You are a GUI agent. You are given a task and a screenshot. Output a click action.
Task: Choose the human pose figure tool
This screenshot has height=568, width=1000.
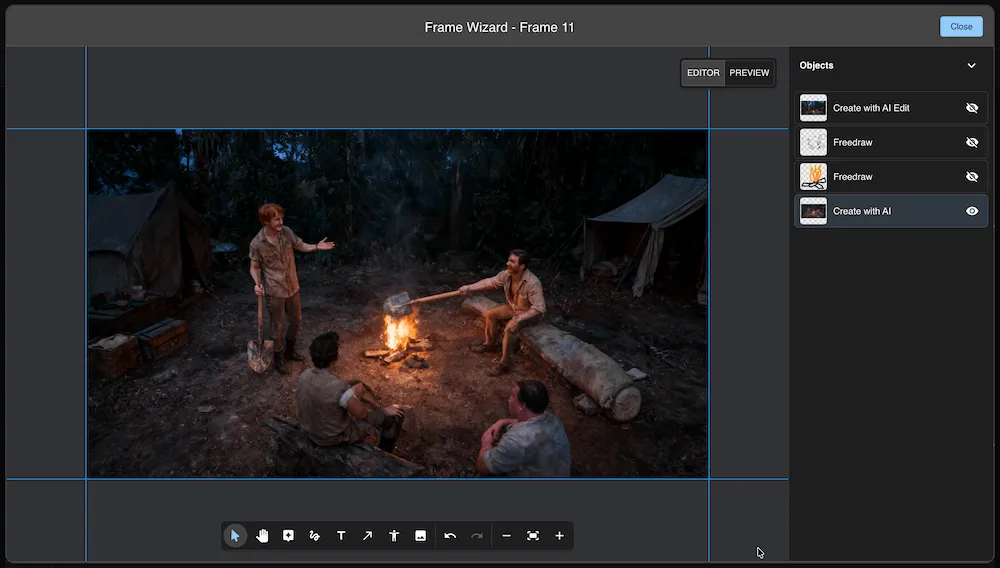[x=394, y=535]
